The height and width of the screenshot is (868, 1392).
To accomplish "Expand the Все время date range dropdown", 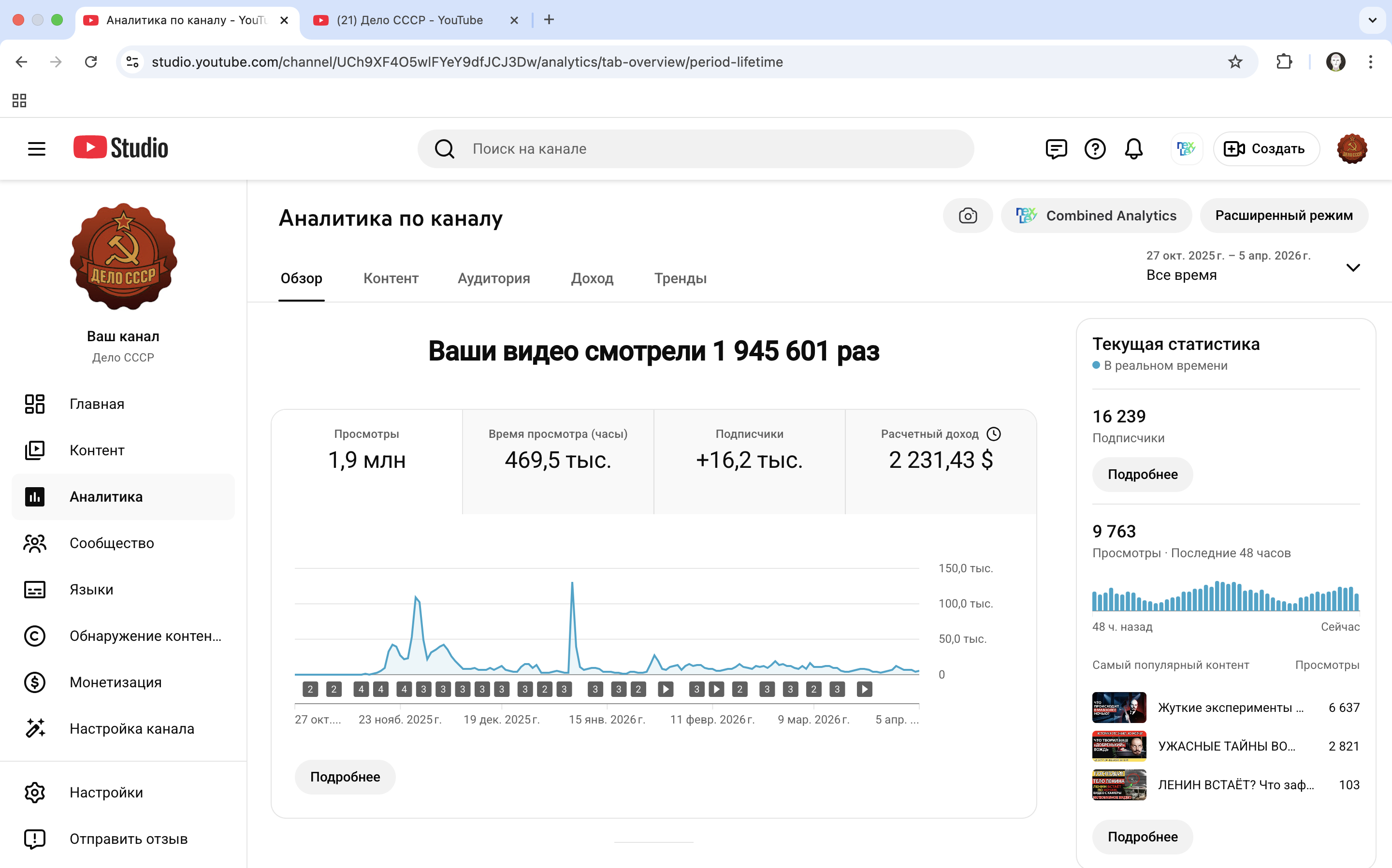I will tap(1353, 268).
